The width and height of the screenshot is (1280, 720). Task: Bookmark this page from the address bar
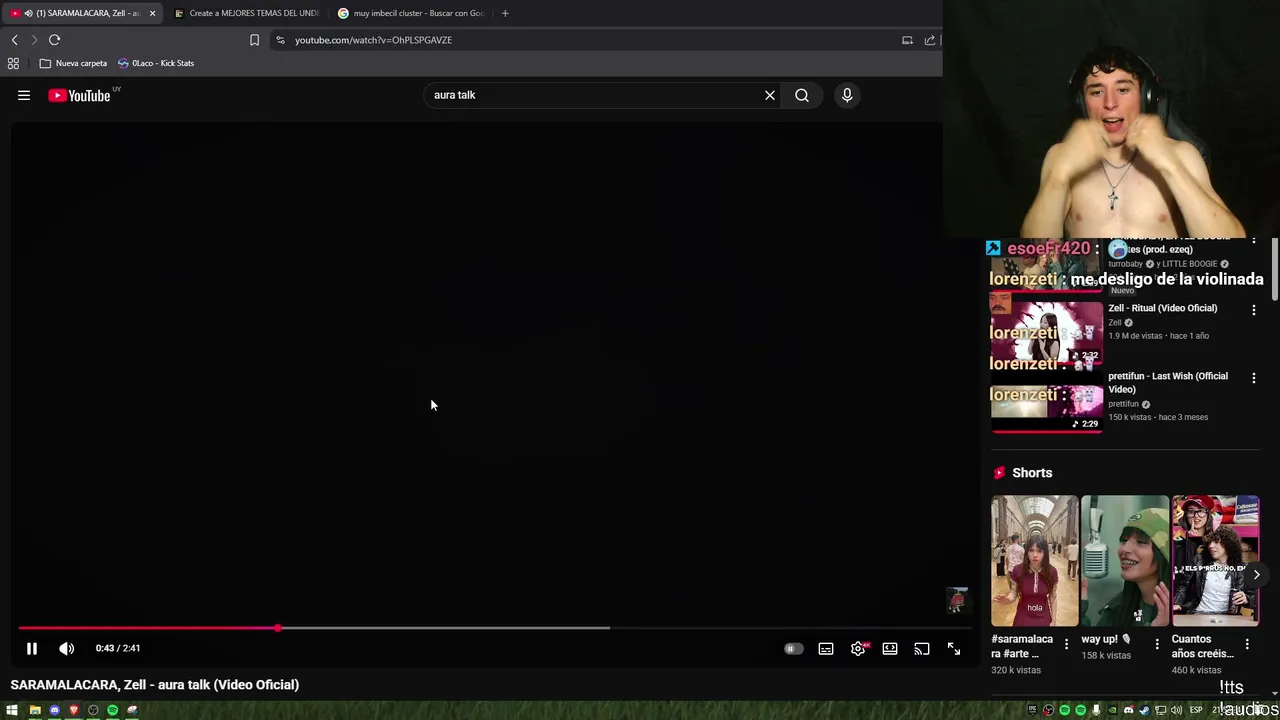(254, 40)
